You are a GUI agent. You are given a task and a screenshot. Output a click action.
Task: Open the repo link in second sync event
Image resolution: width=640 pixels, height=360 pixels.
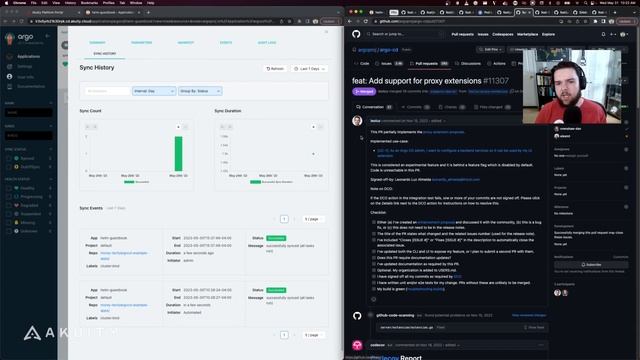[x=123, y=308]
